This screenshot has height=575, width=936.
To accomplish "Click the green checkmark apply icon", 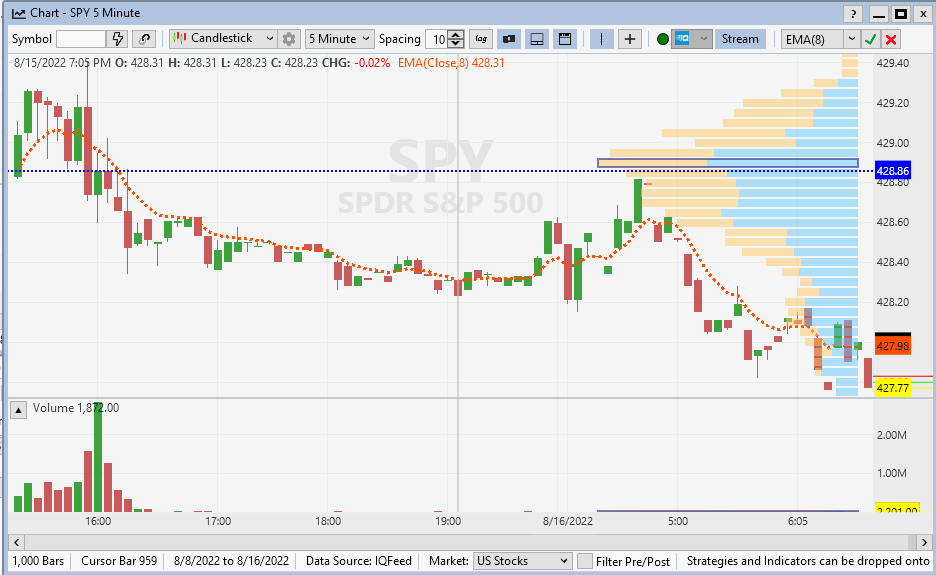I will (x=870, y=39).
